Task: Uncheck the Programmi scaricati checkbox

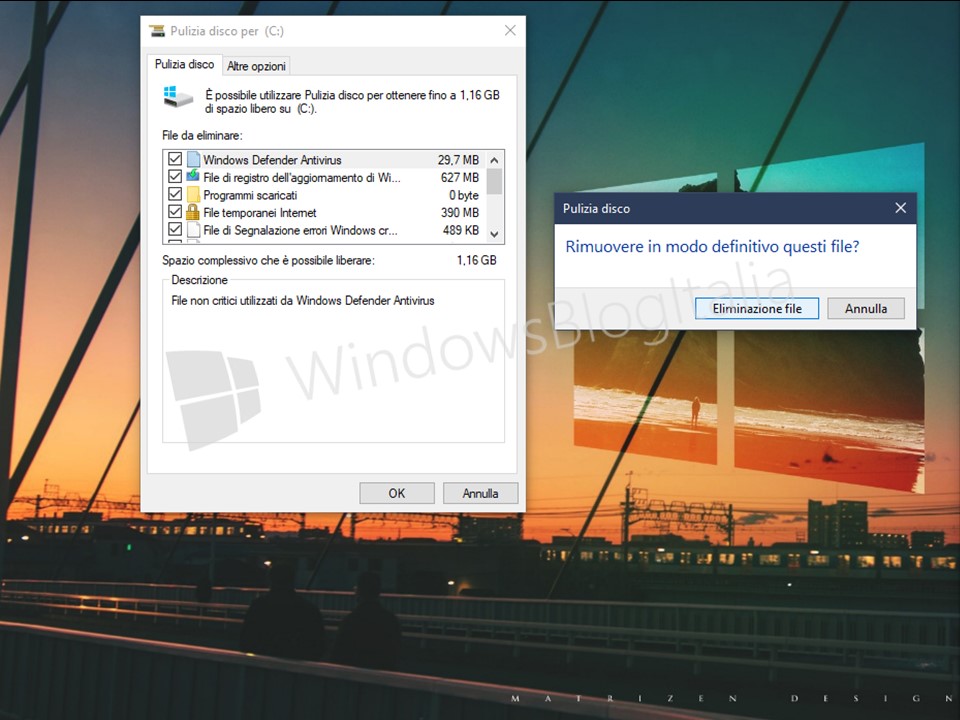Action: 176,195
